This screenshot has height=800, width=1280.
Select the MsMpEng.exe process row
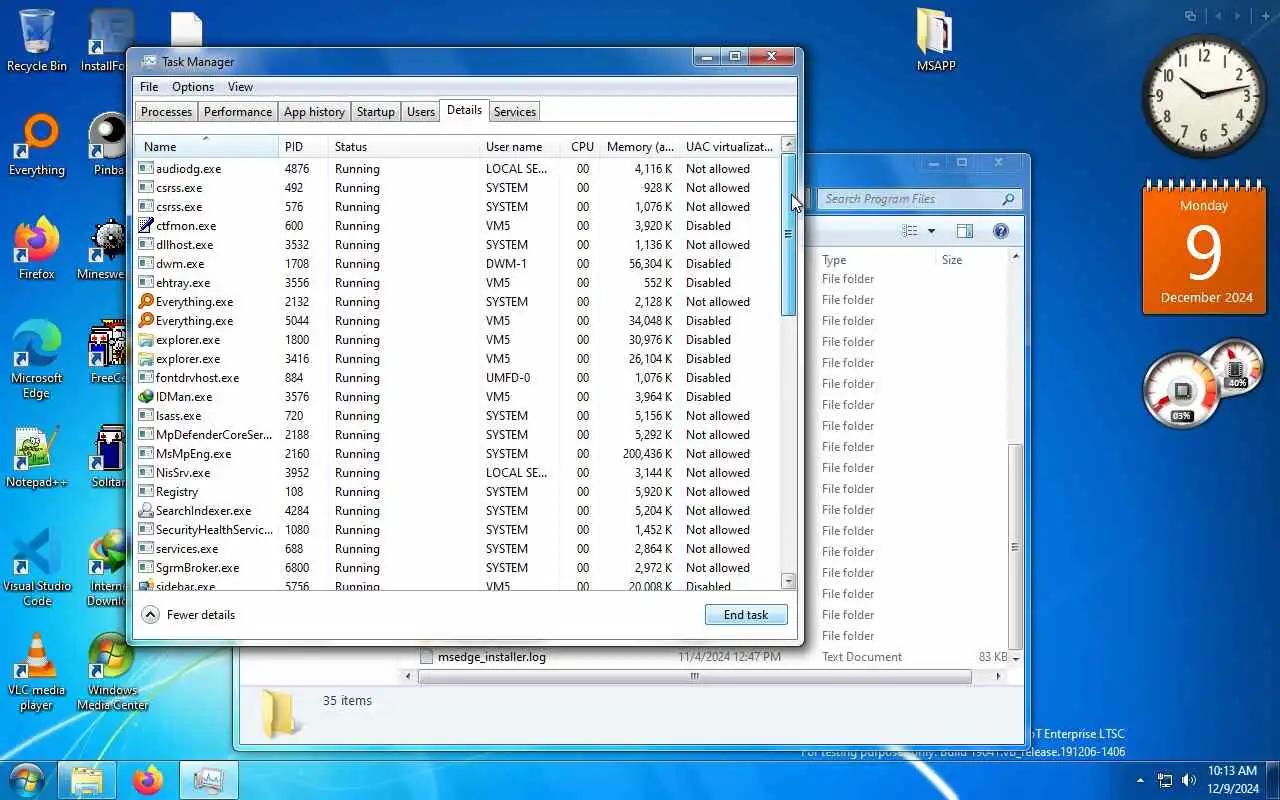coord(458,454)
